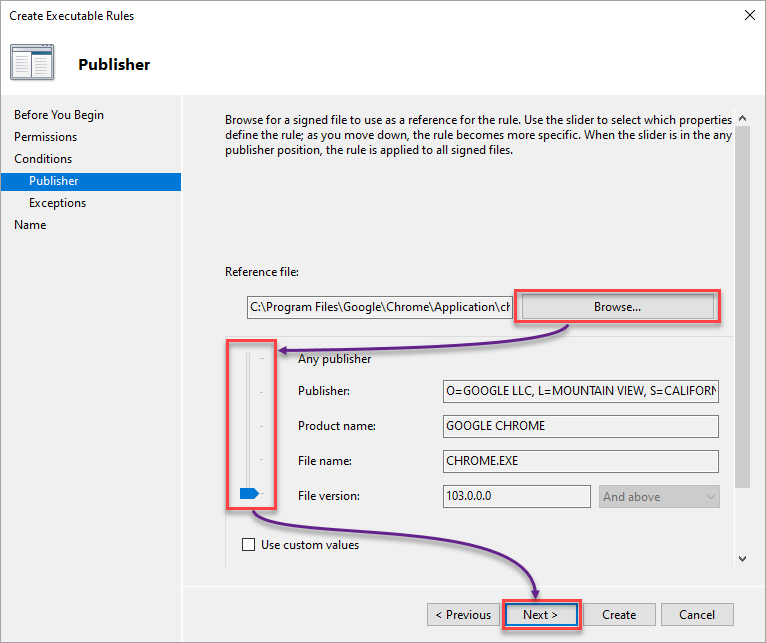The image size is (766, 643).
Task: Click the scroll down arrow
Action: [x=743, y=559]
